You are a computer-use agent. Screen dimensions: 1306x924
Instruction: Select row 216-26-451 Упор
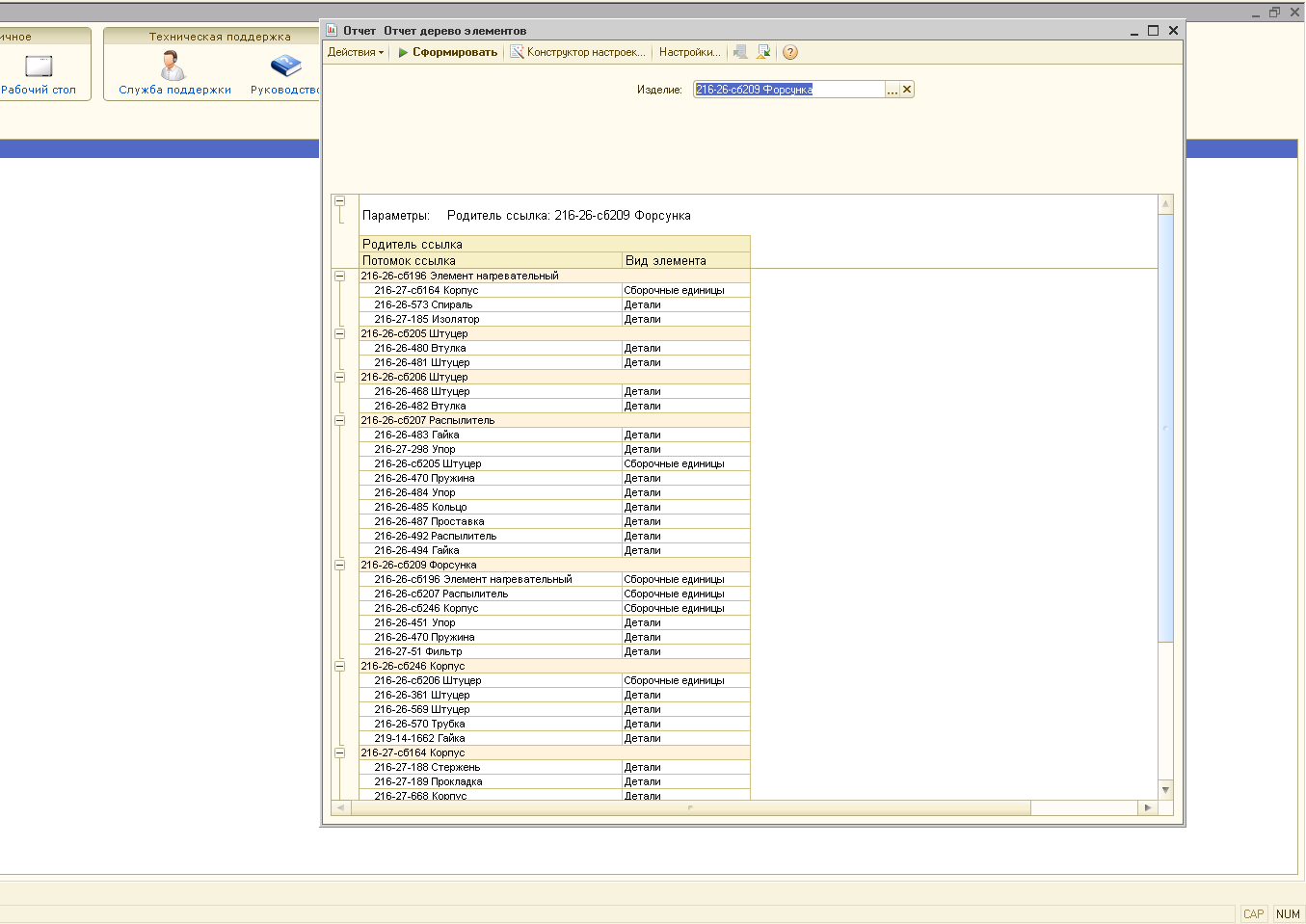click(554, 622)
